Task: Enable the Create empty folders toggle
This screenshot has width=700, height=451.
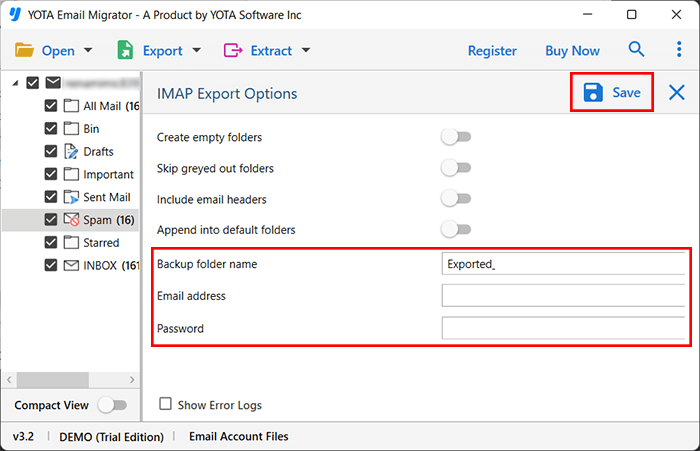Action: click(456, 137)
